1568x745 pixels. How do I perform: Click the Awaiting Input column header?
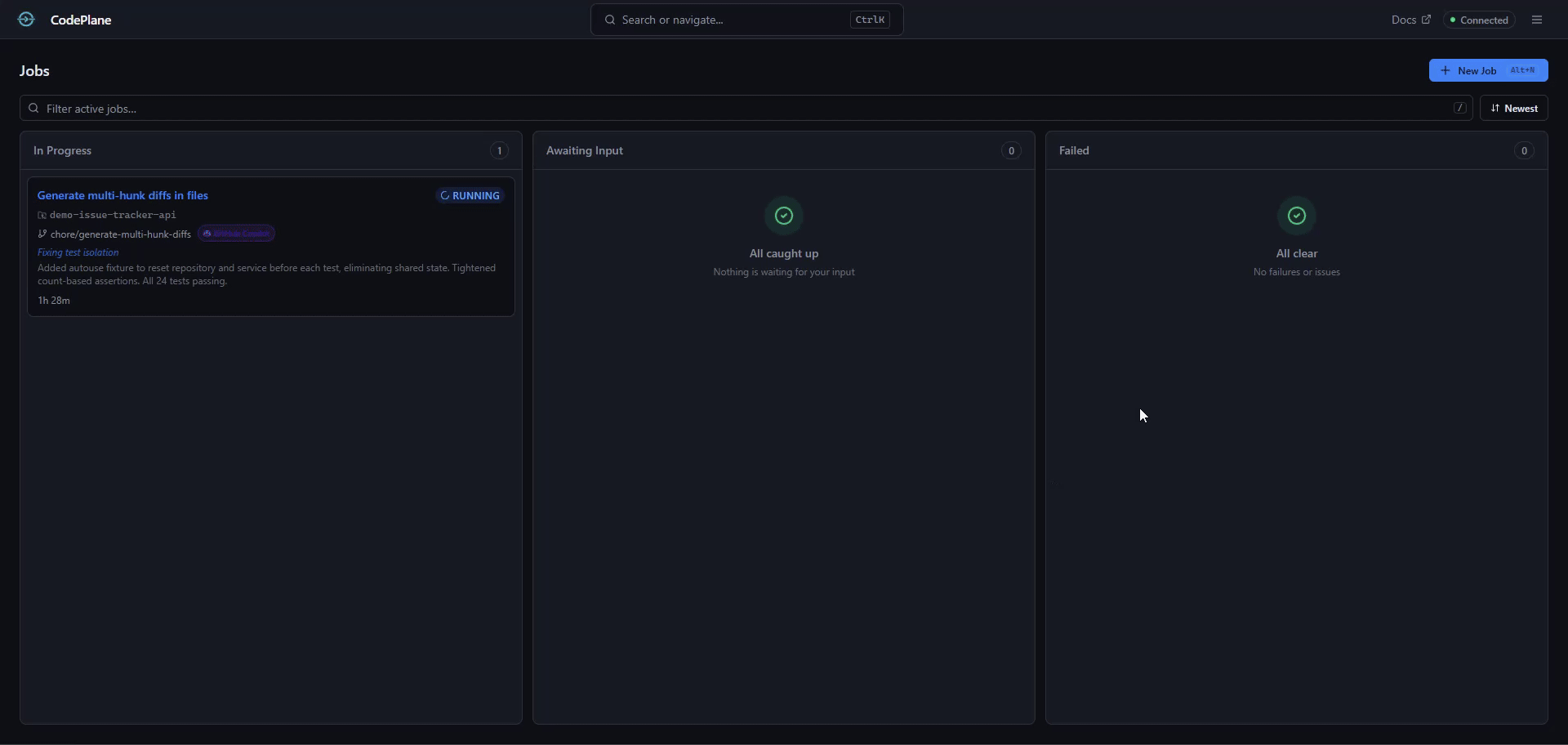(x=585, y=151)
